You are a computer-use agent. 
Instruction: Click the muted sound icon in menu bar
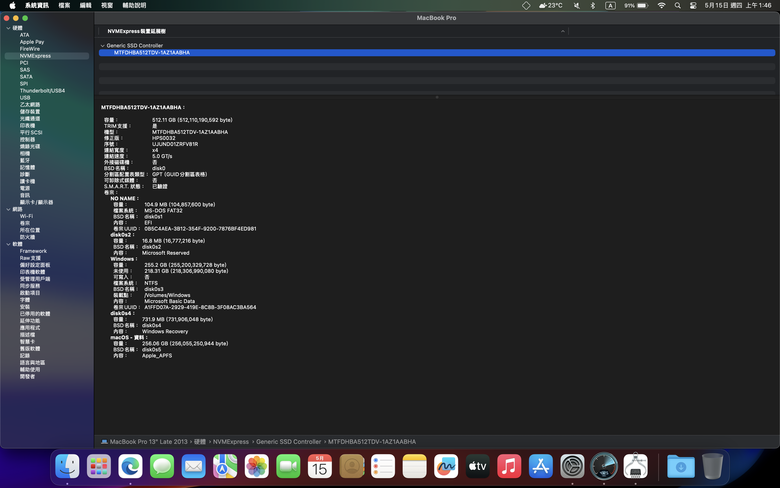click(577, 5)
